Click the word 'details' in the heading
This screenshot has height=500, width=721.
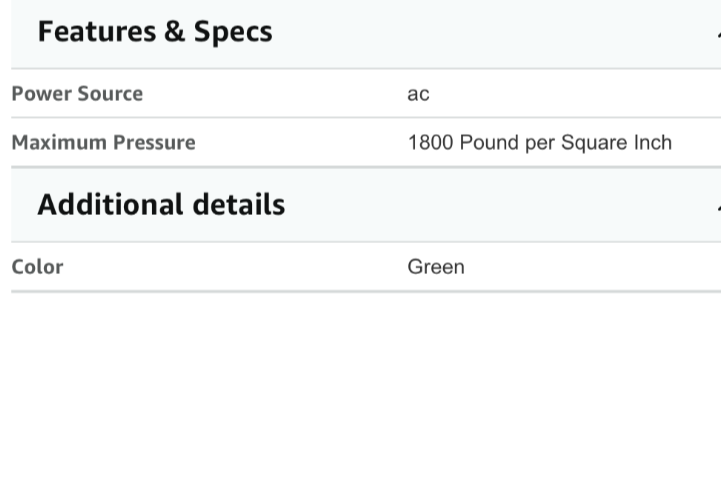[239, 204]
